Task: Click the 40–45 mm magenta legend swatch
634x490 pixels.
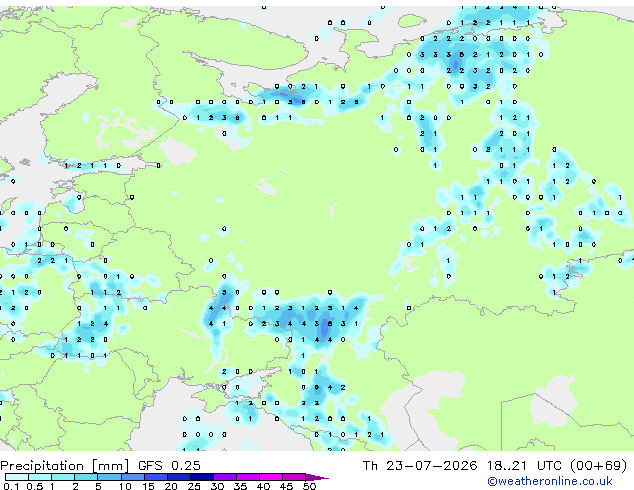Action: click(271, 477)
